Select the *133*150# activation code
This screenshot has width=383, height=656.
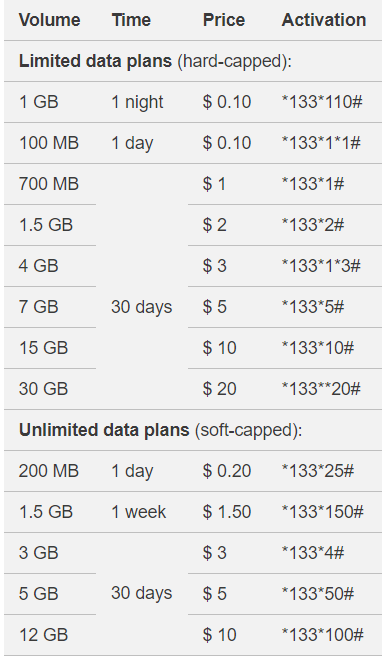(x=322, y=512)
